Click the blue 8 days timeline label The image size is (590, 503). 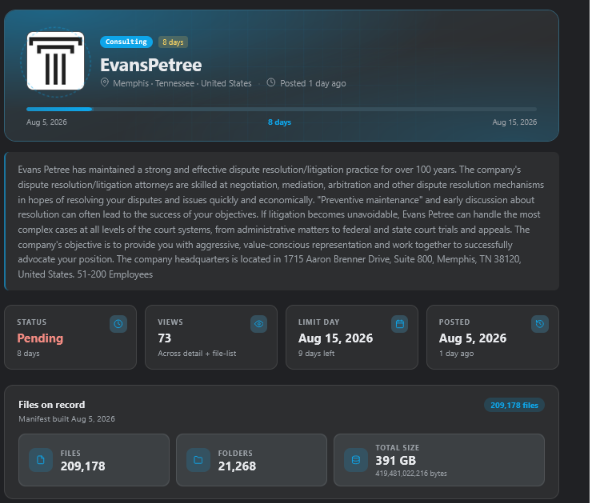tap(279, 122)
